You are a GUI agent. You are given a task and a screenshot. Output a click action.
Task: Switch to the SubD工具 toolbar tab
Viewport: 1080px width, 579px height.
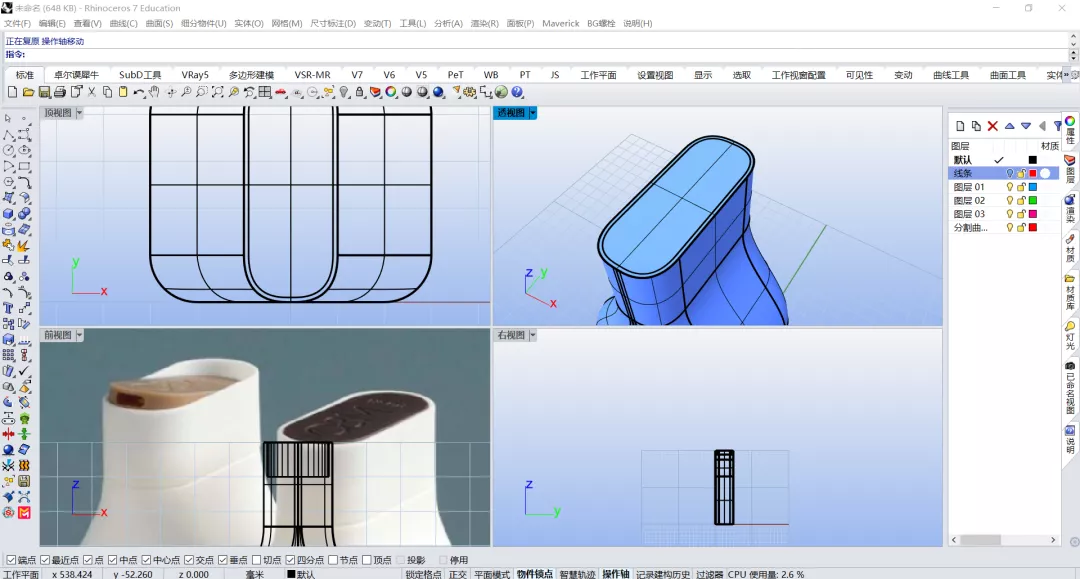pos(140,75)
